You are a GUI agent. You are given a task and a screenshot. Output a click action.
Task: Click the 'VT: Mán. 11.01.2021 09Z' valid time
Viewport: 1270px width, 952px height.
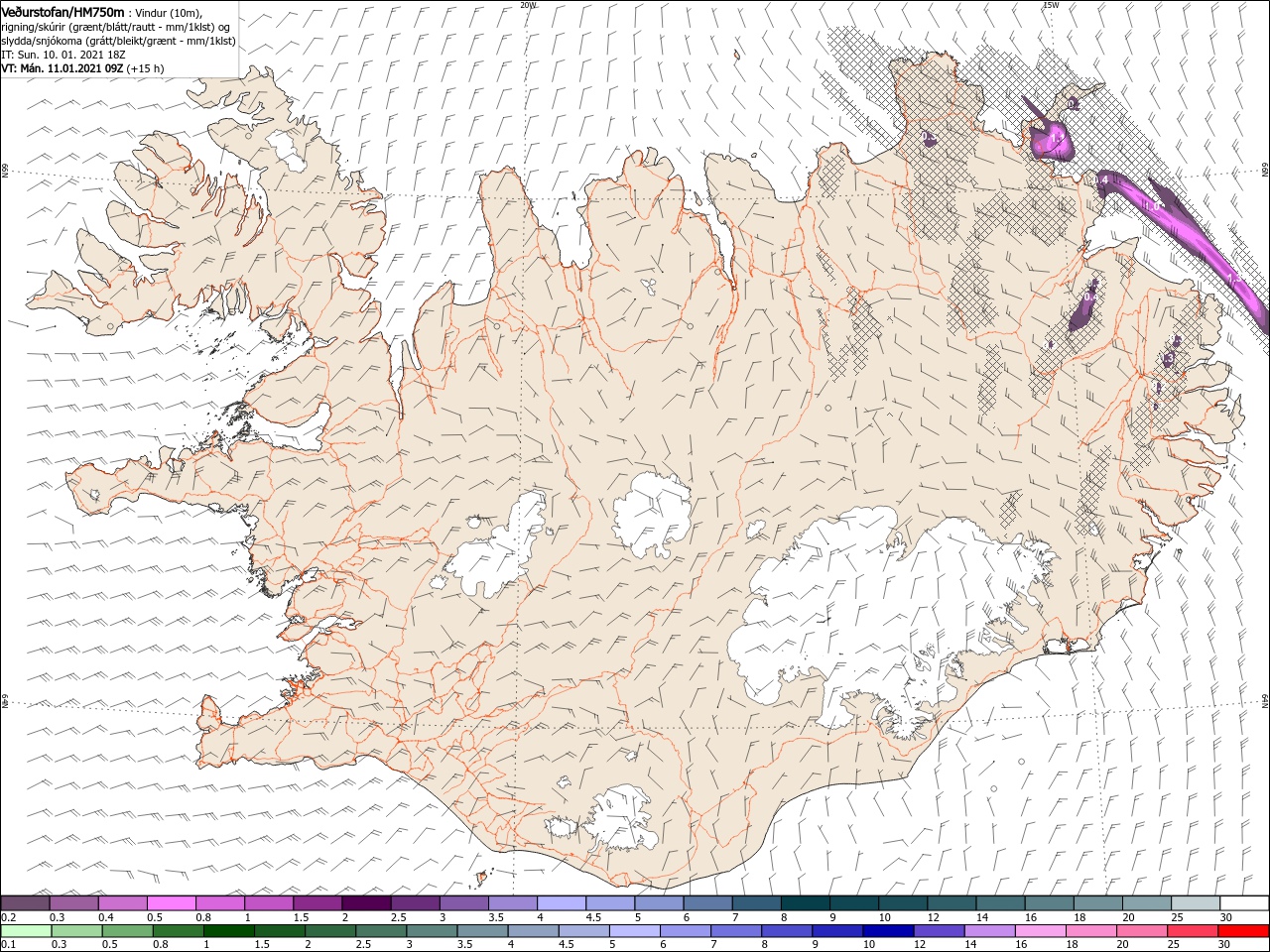62,68
